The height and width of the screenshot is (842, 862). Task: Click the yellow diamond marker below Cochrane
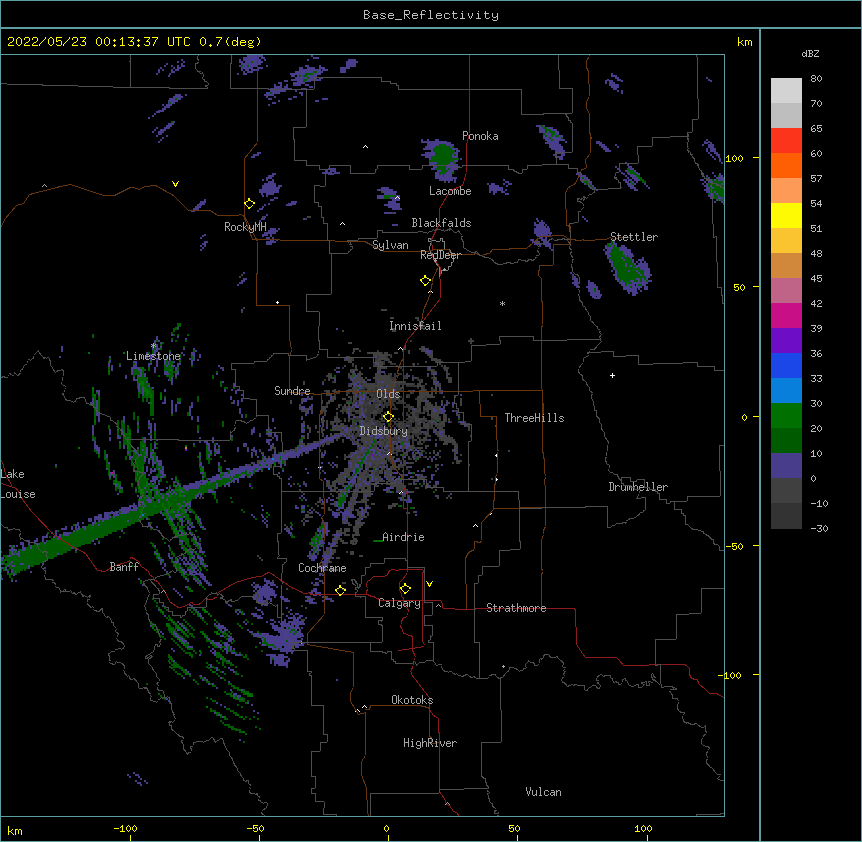[340, 590]
